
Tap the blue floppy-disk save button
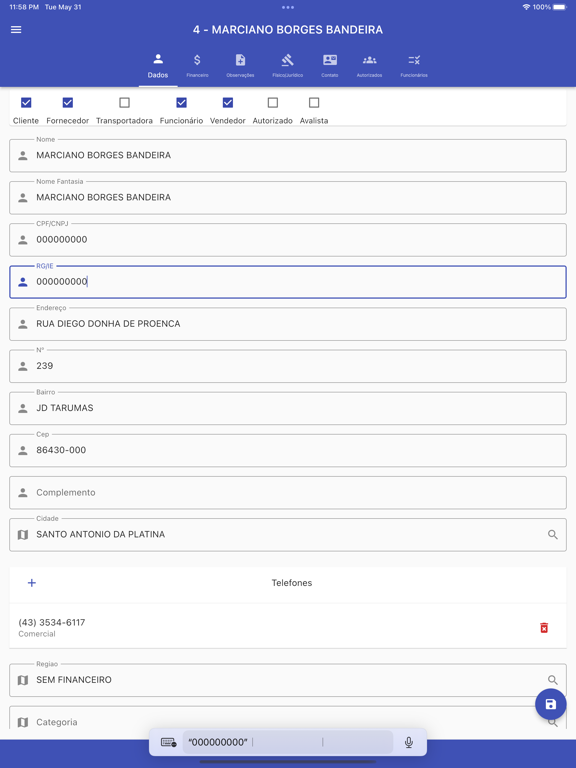coord(551,704)
